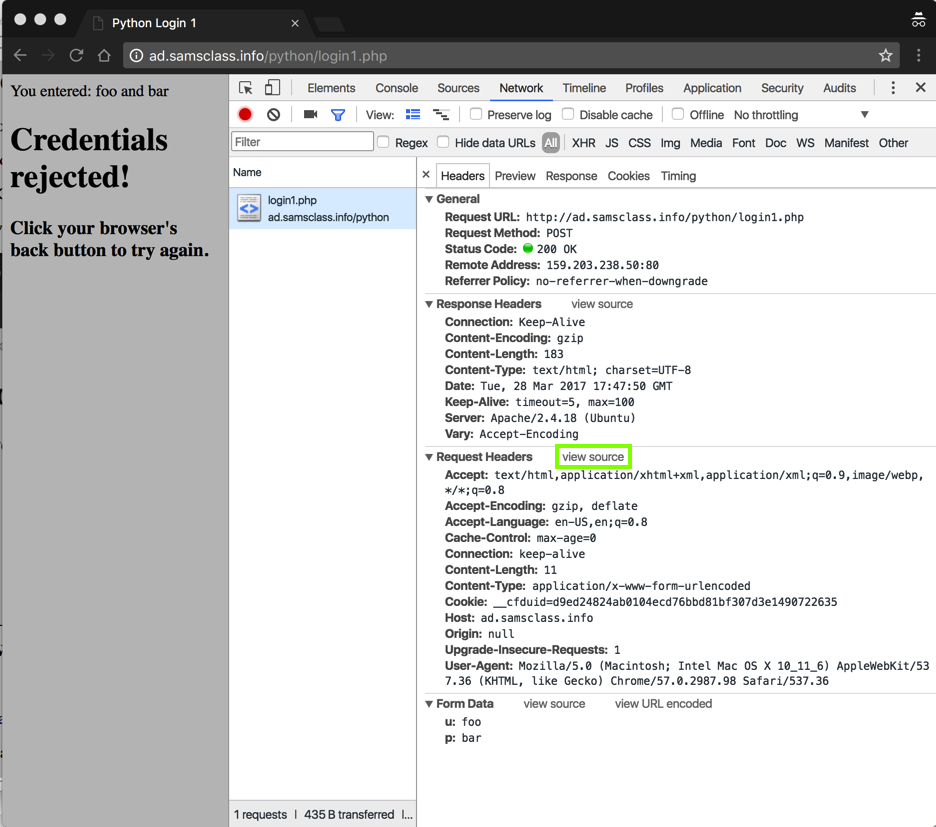Clear the network log icon
936x827 pixels.
(x=273, y=115)
